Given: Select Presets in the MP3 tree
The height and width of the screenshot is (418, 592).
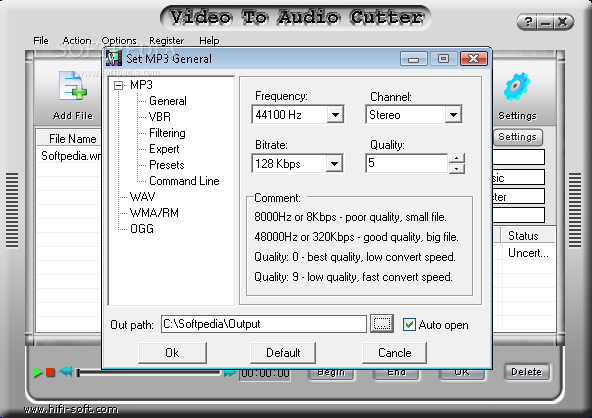Looking at the screenshot, I should (x=166, y=165).
